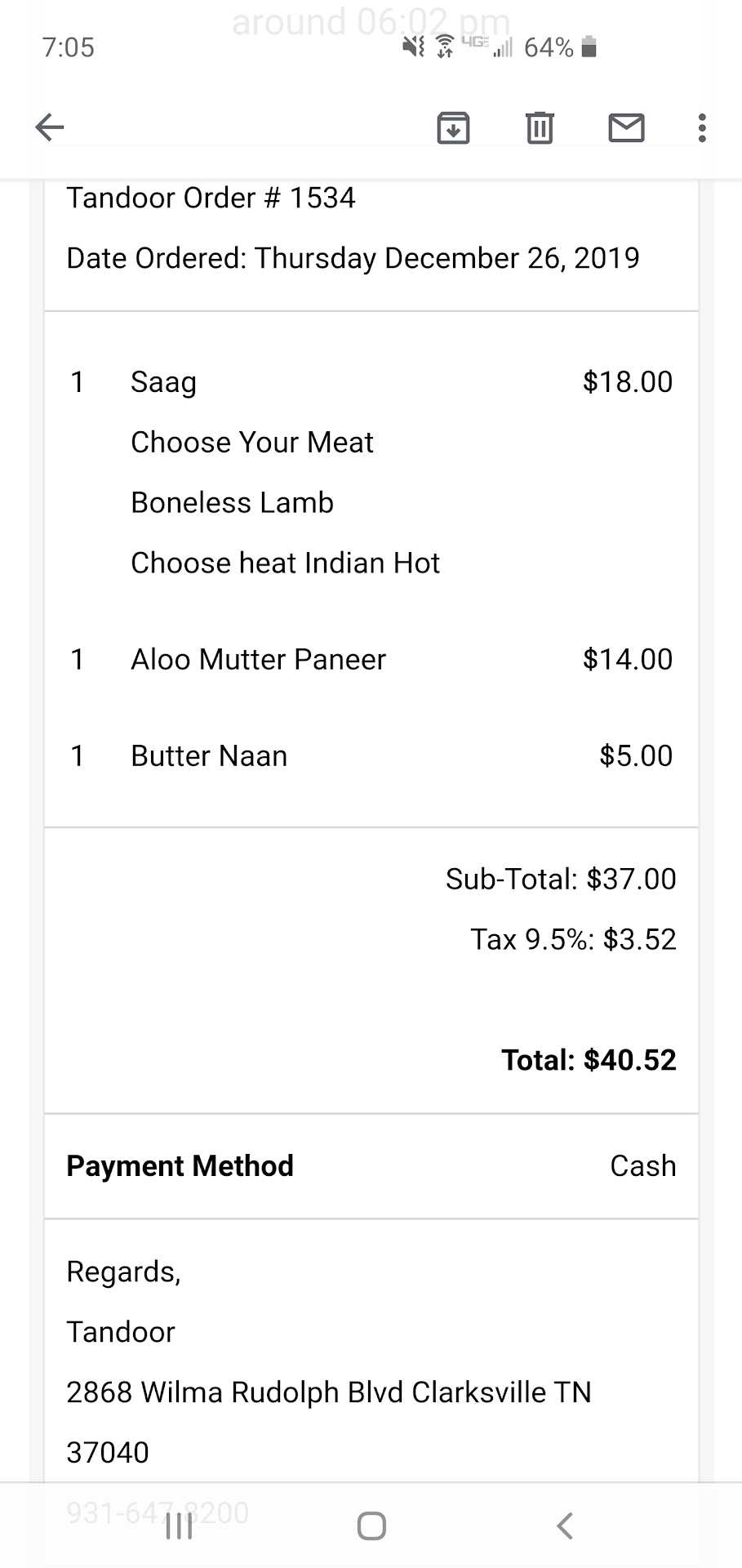Archive this email with the archive icon

453,127
